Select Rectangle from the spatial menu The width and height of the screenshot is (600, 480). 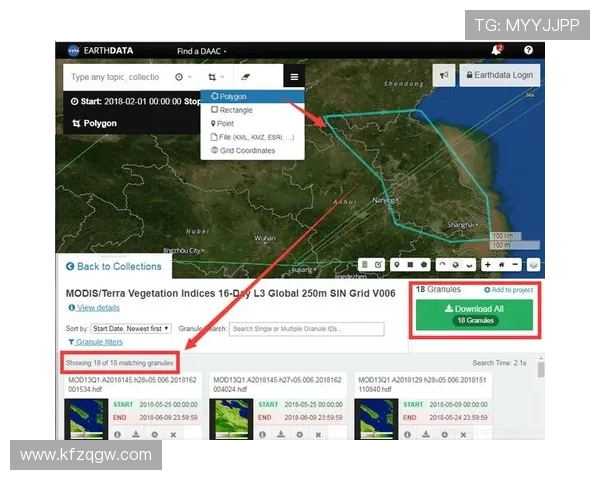click(x=236, y=110)
